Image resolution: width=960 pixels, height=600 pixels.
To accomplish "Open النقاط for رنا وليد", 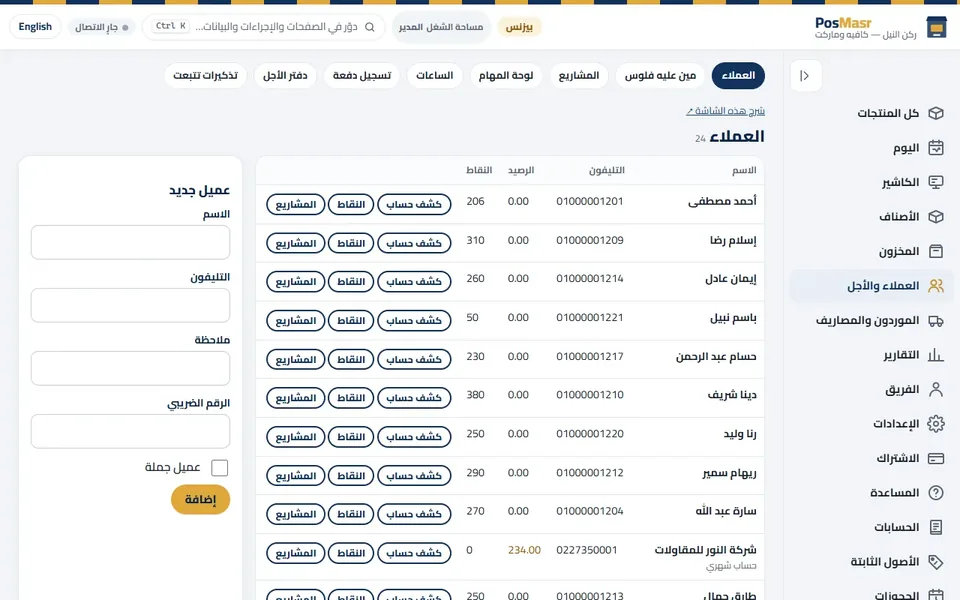I will tap(351, 437).
